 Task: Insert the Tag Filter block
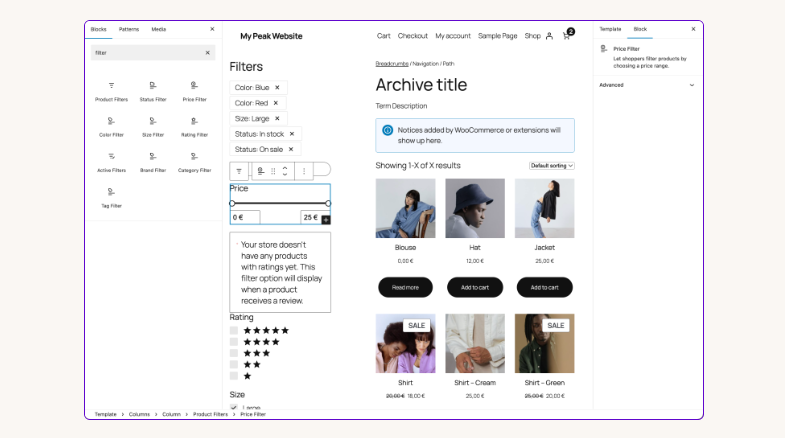click(111, 197)
